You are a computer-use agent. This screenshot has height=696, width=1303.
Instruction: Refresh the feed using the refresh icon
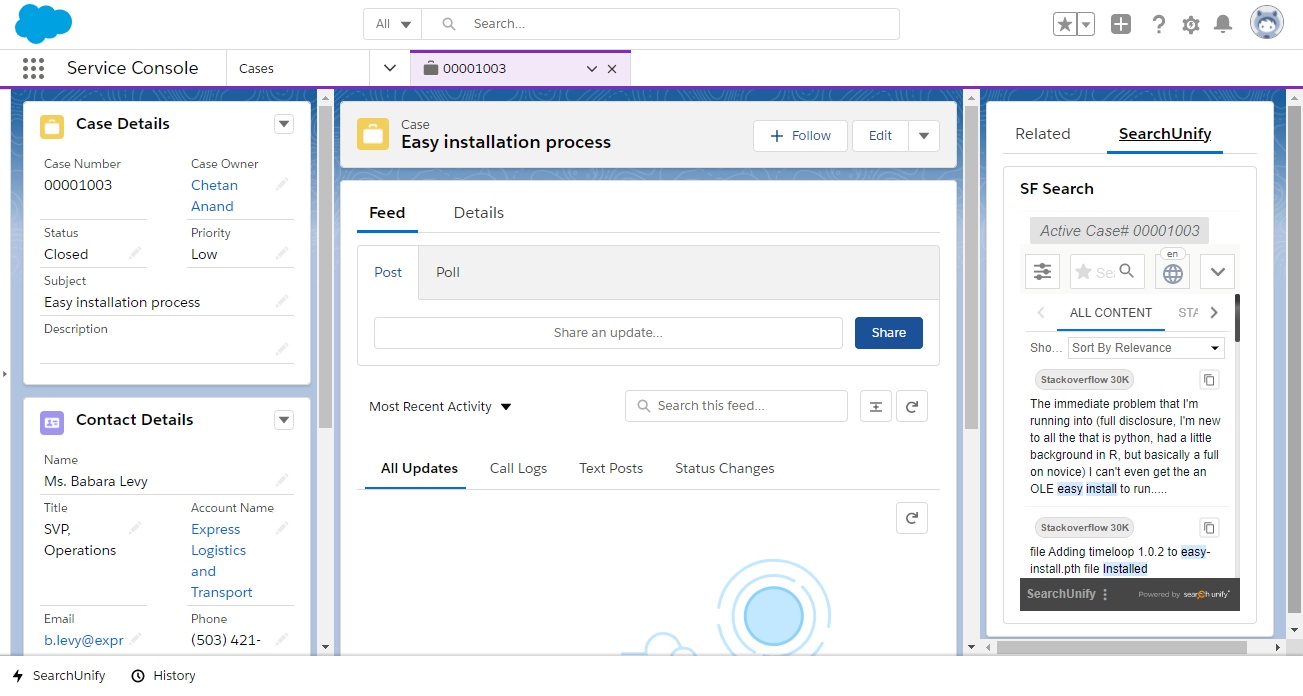(x=911, y=406)
